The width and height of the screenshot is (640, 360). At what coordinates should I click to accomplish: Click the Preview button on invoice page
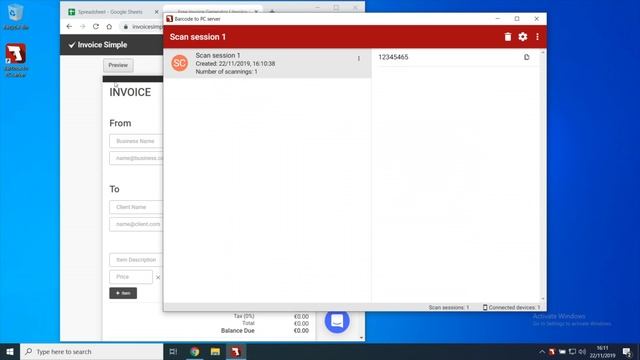click(x=118, y=65)
